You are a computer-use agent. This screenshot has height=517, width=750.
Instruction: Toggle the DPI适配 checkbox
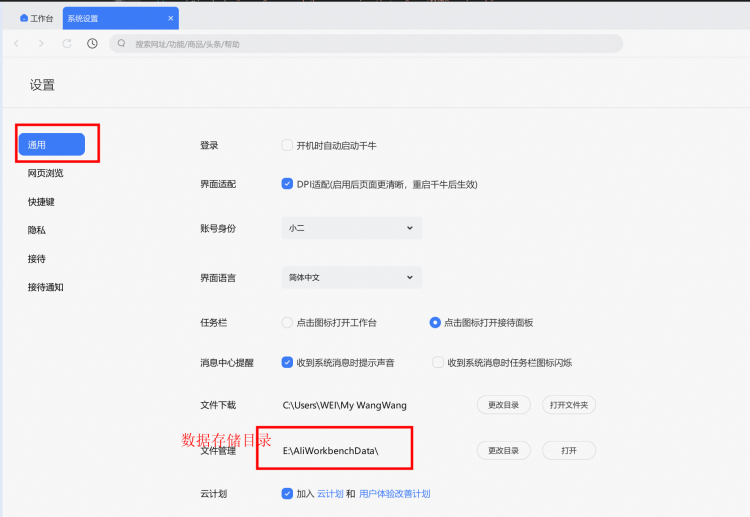(287, 184)
